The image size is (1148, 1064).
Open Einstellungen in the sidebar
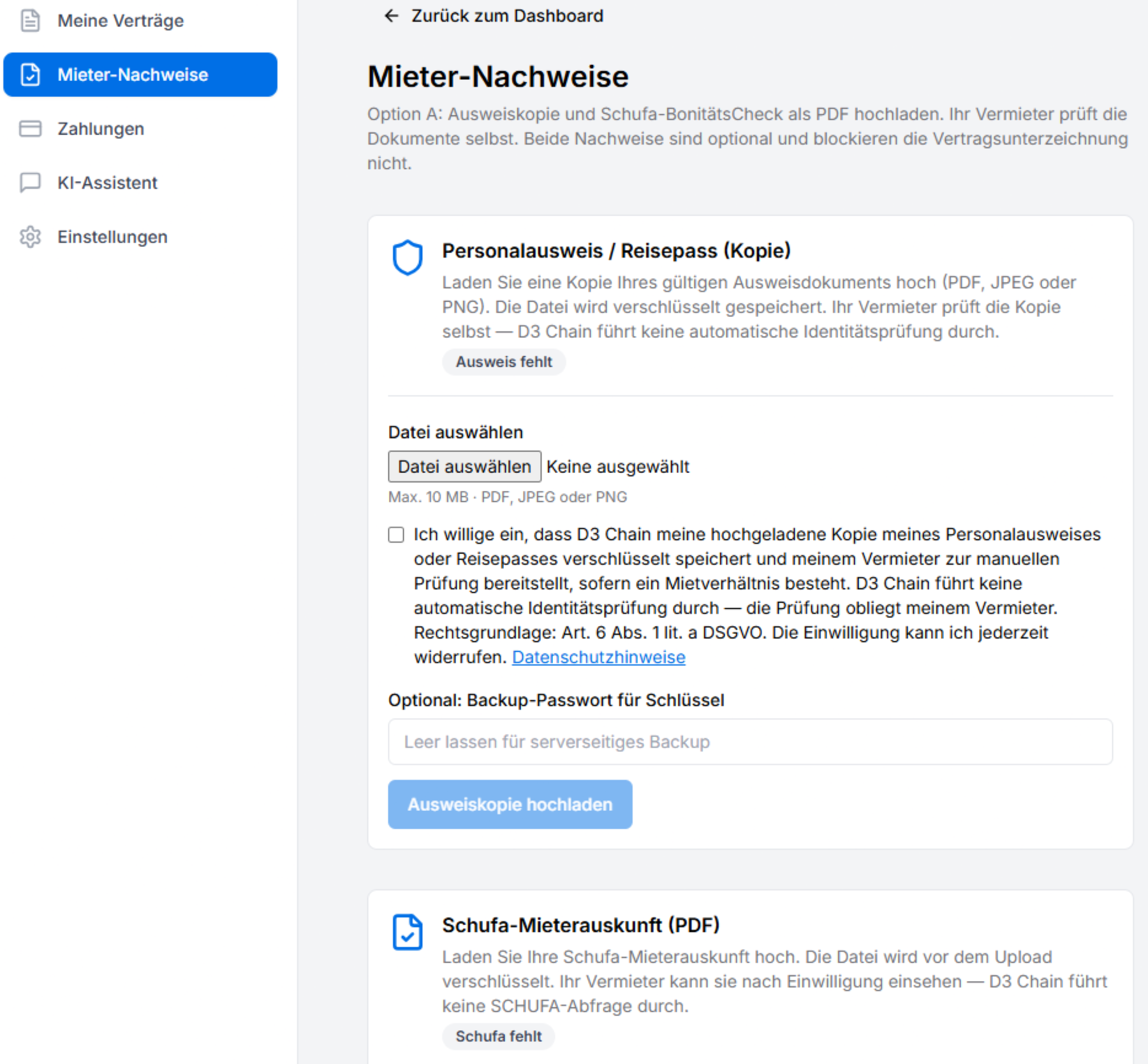pyautogui.click(x=140, y=237)
